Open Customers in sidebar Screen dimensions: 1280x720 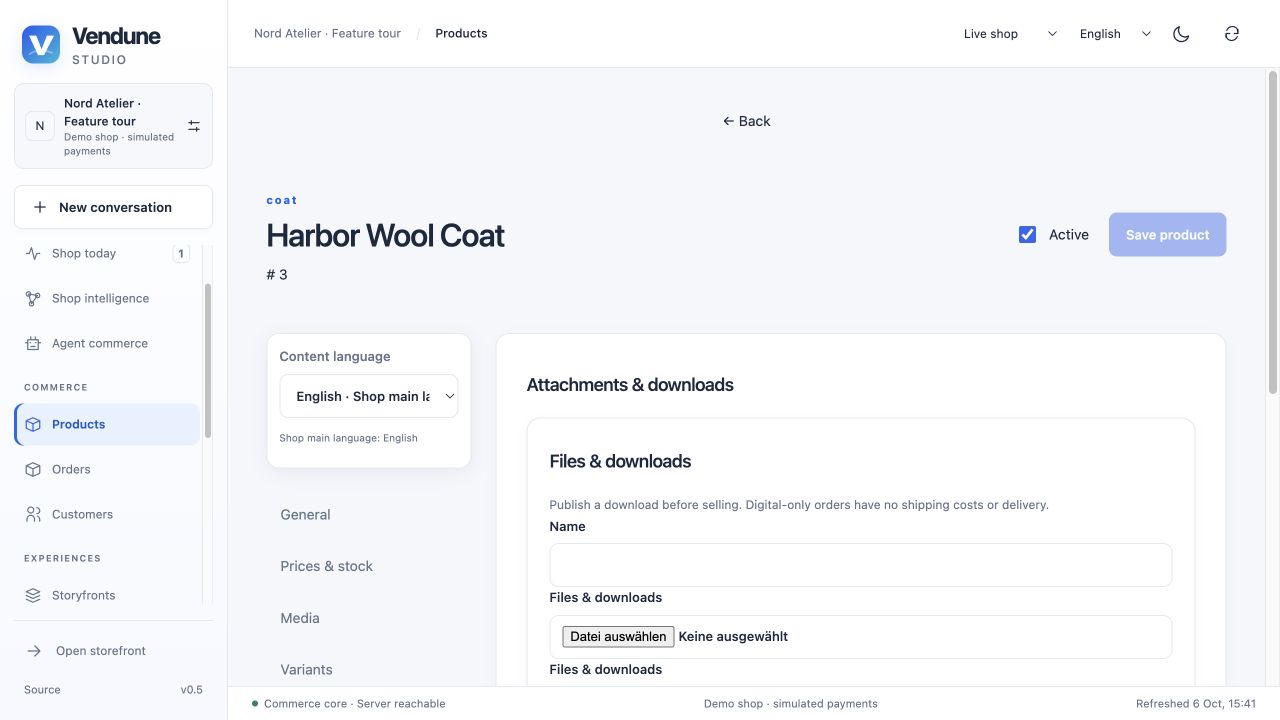[107, 514]
